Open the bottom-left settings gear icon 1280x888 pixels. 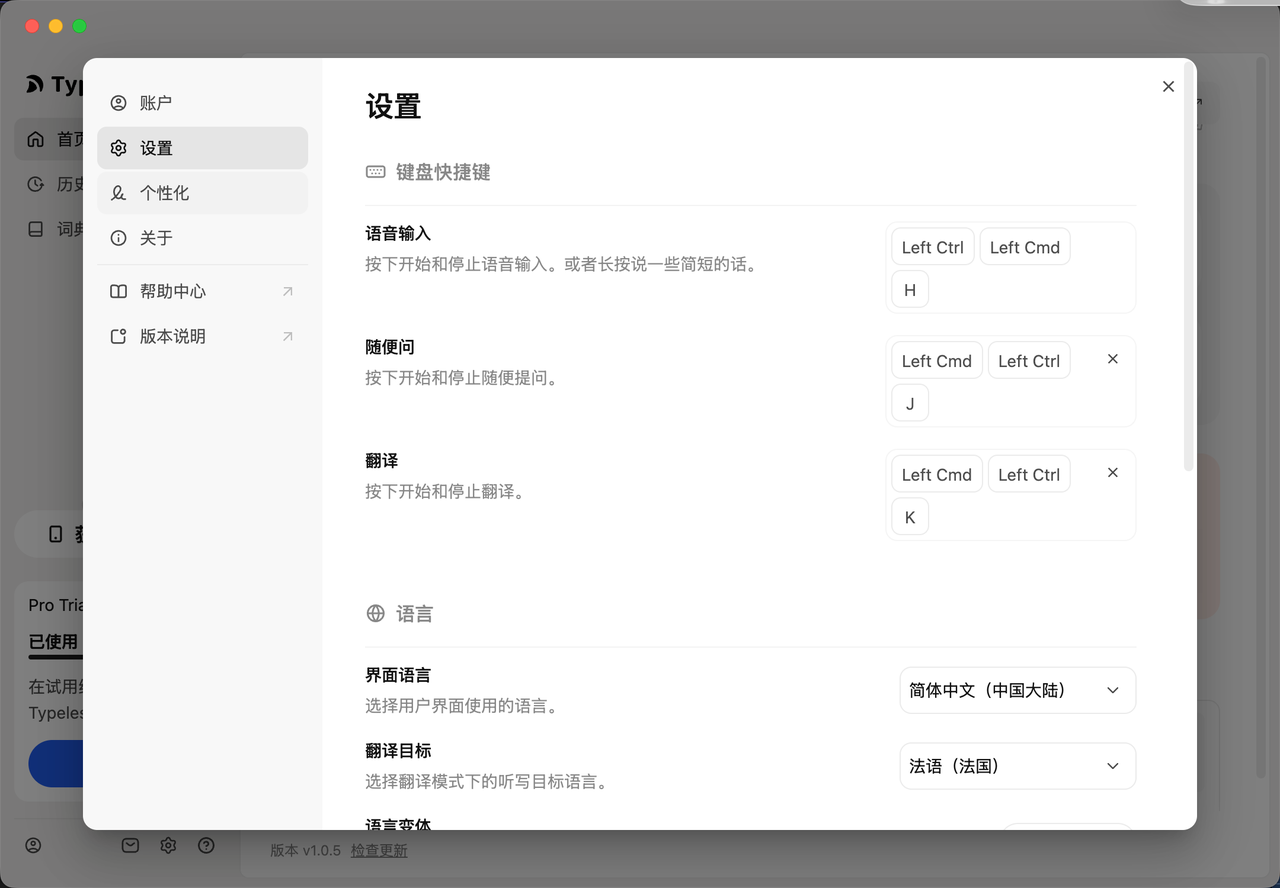[168, 846]
